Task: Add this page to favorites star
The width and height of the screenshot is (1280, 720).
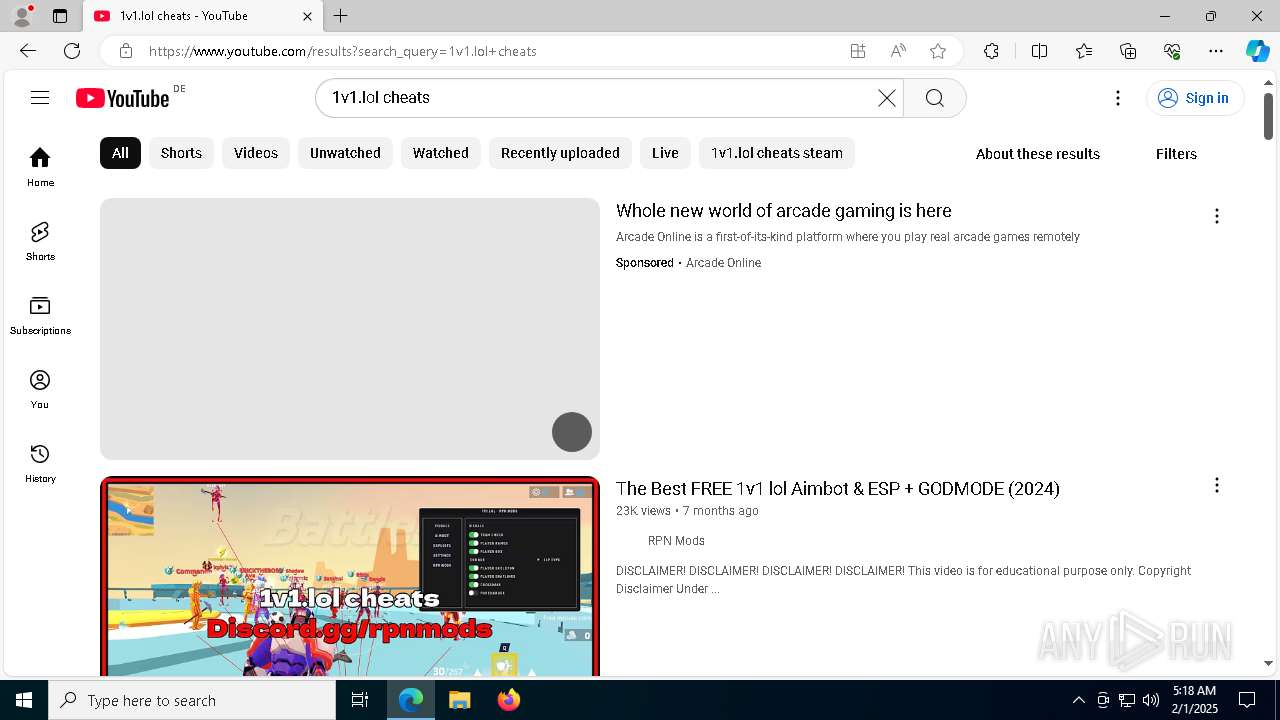Action: pyautogui.click(x=938, y=51)
